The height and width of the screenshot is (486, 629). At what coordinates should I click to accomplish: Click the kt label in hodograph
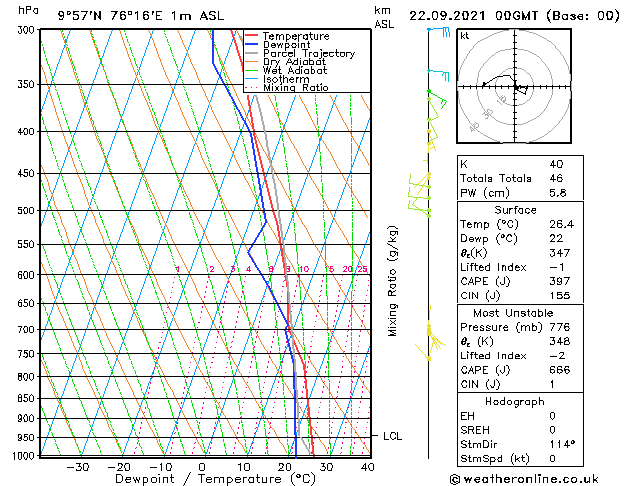465,36
